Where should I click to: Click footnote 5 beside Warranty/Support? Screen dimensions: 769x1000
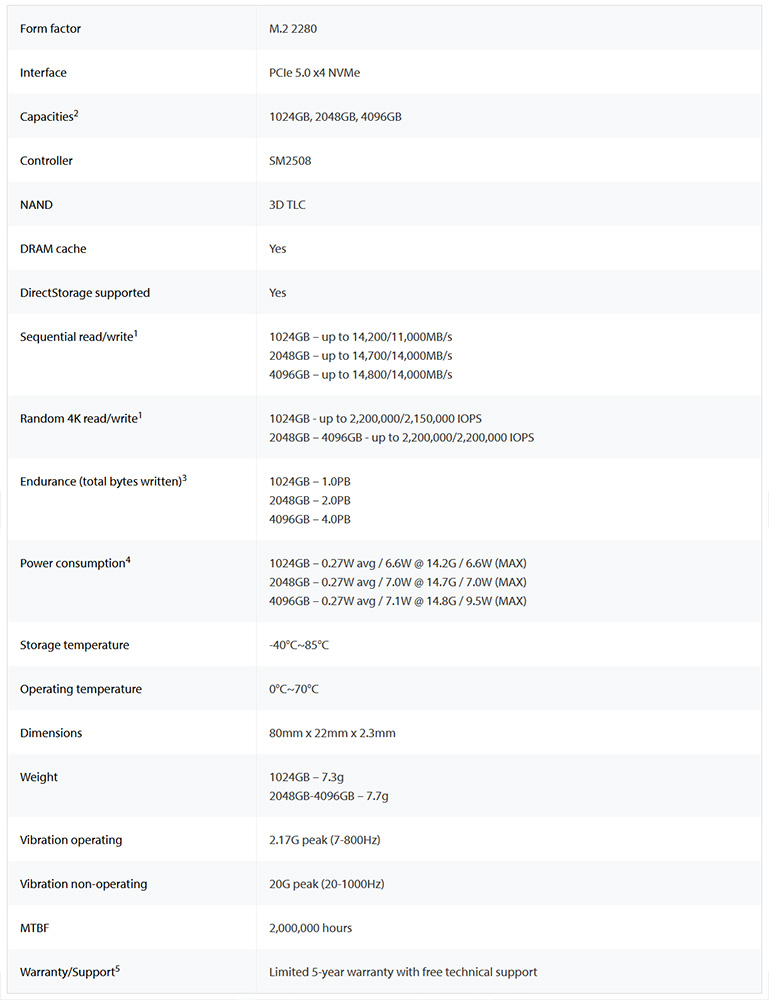pos(117,969)
